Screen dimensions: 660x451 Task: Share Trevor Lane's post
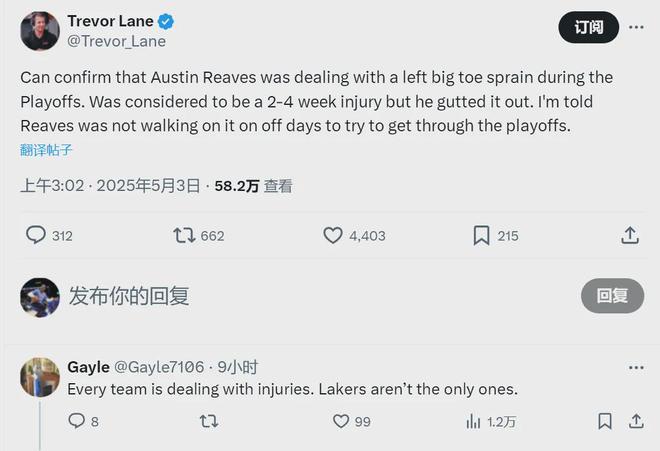(x=630, y=235)
